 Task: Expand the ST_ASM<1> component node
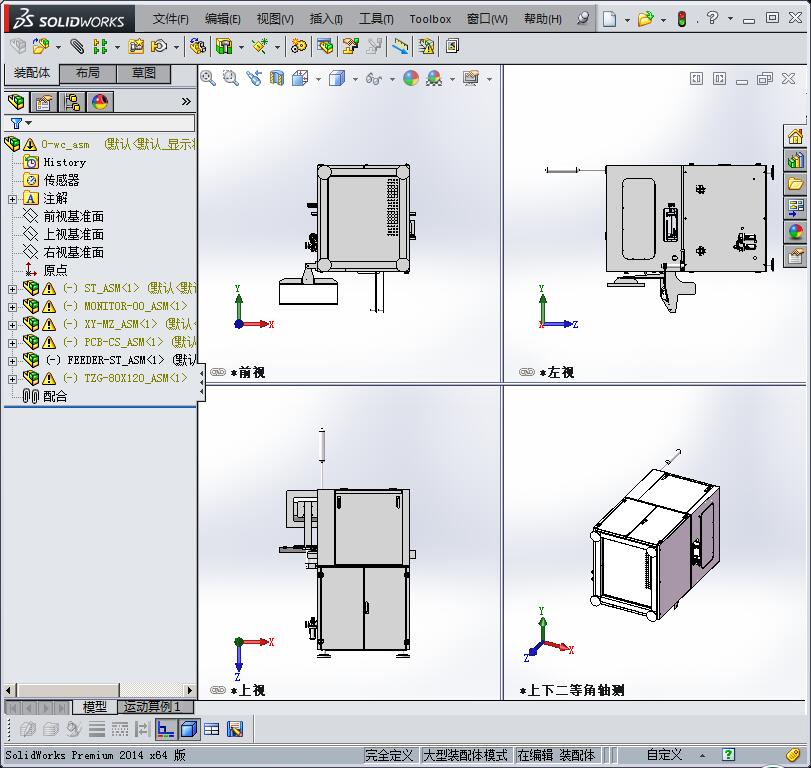[x=12, y=289]
